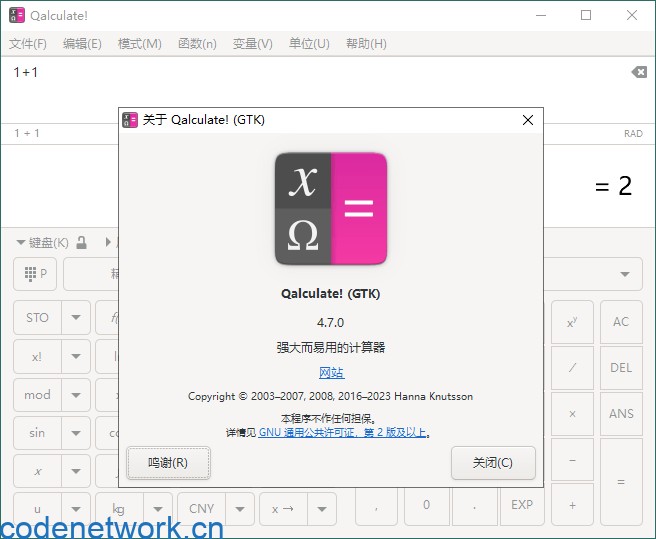This screenshot has height=539, width=656.
Task: Open the 单位(U) menu
Action: point(309,44)
